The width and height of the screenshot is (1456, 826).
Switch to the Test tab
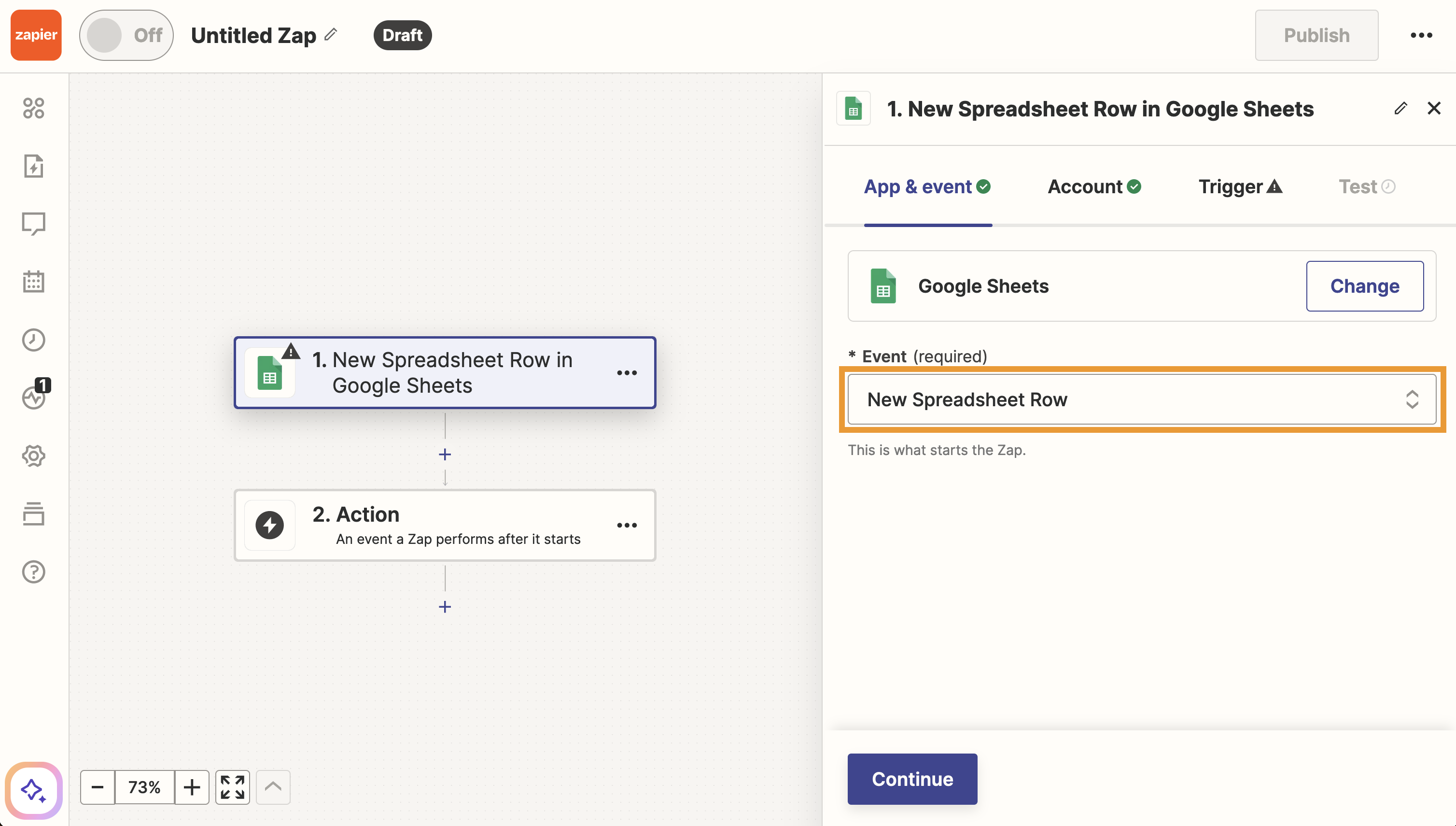[x=1367, y=186]
